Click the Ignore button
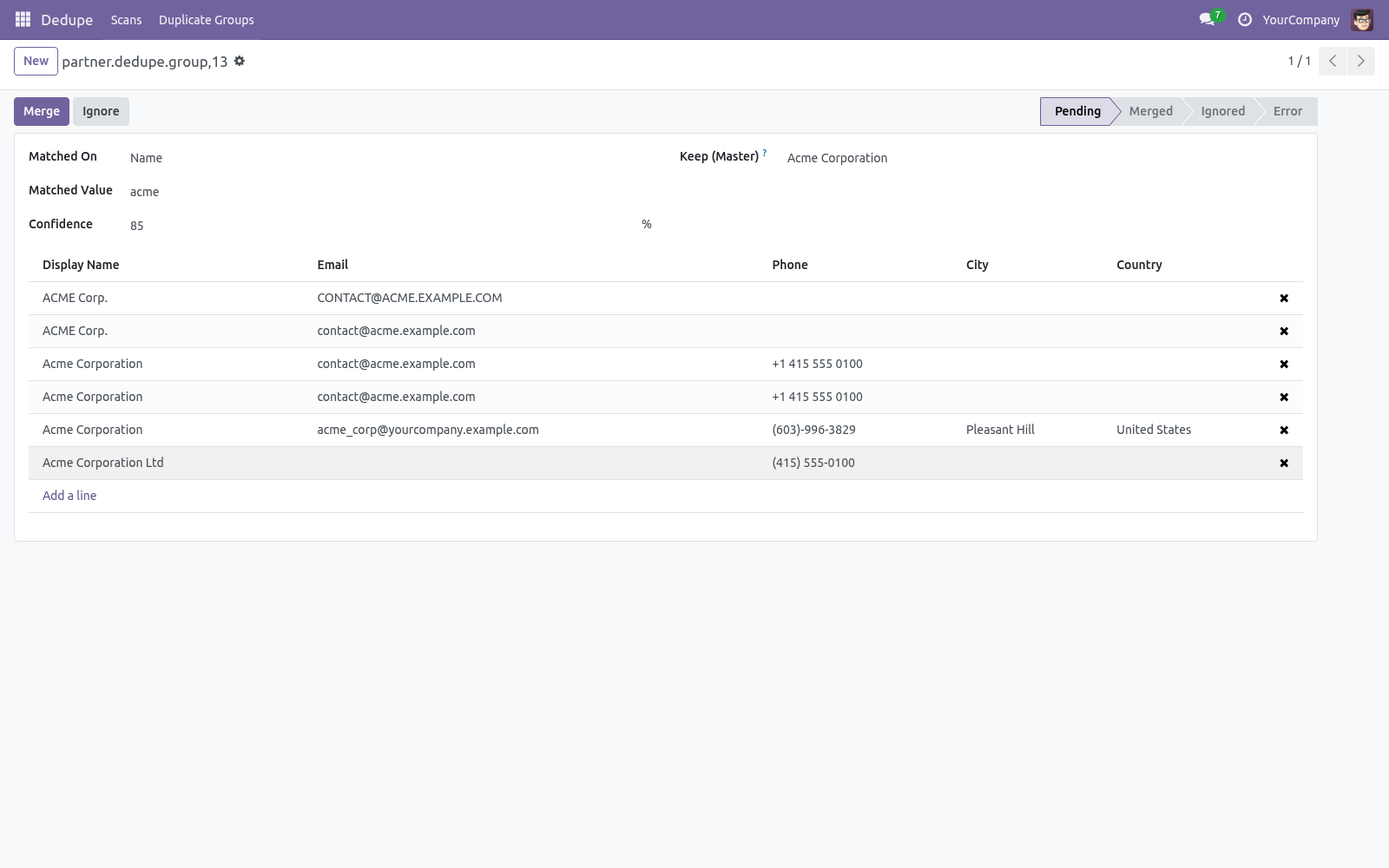 (101, 111)
